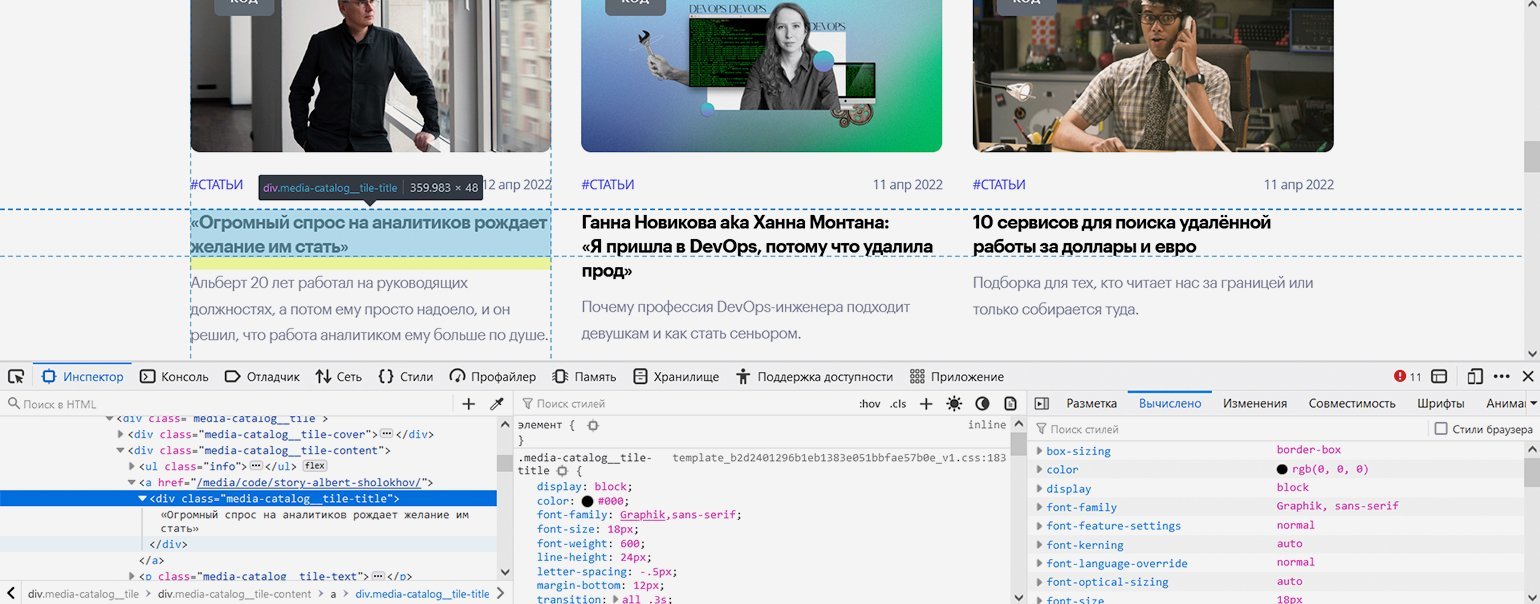Open the sidebar tabs overflow dropdown arrow

click(1534, 404)
